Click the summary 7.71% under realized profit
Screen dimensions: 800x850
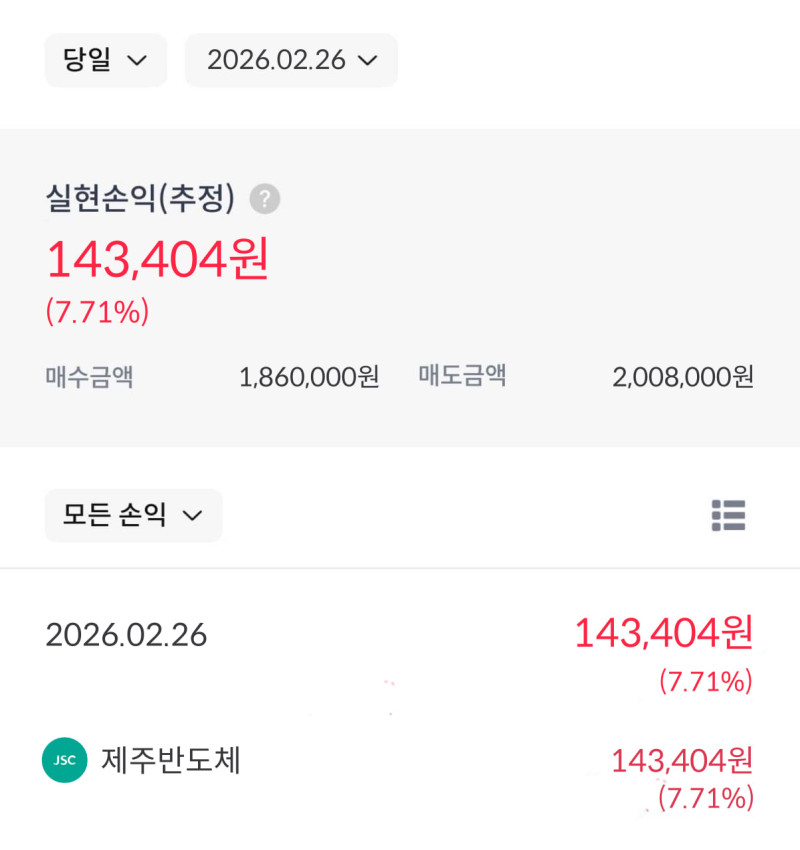coord(97,312)
